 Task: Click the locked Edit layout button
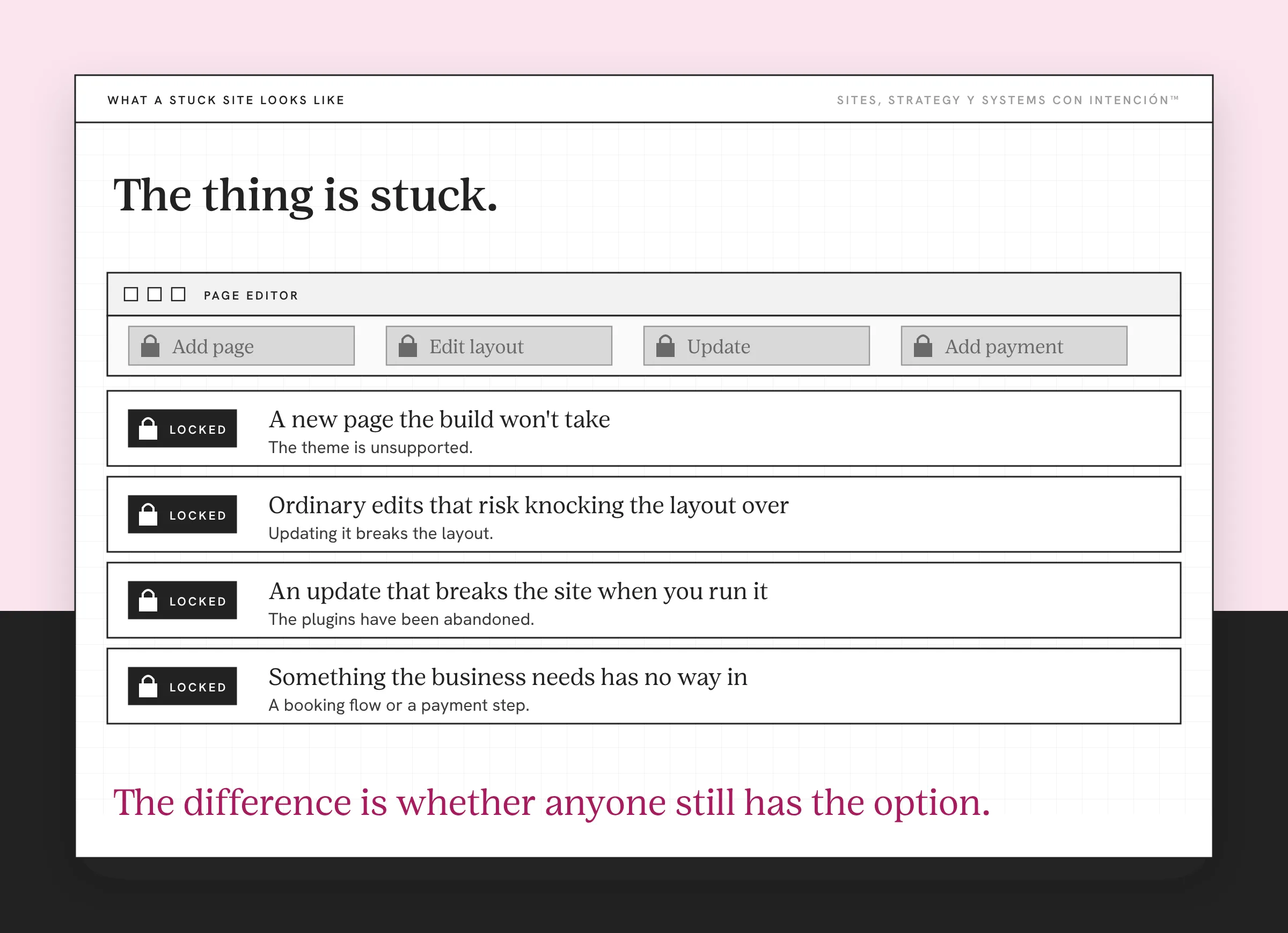499,346
